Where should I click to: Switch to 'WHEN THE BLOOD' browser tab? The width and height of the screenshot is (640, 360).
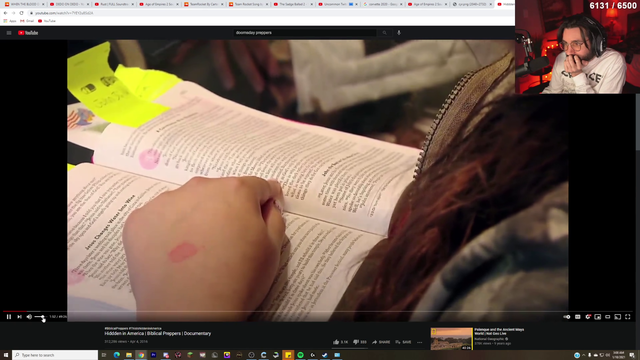click(24, 4)
